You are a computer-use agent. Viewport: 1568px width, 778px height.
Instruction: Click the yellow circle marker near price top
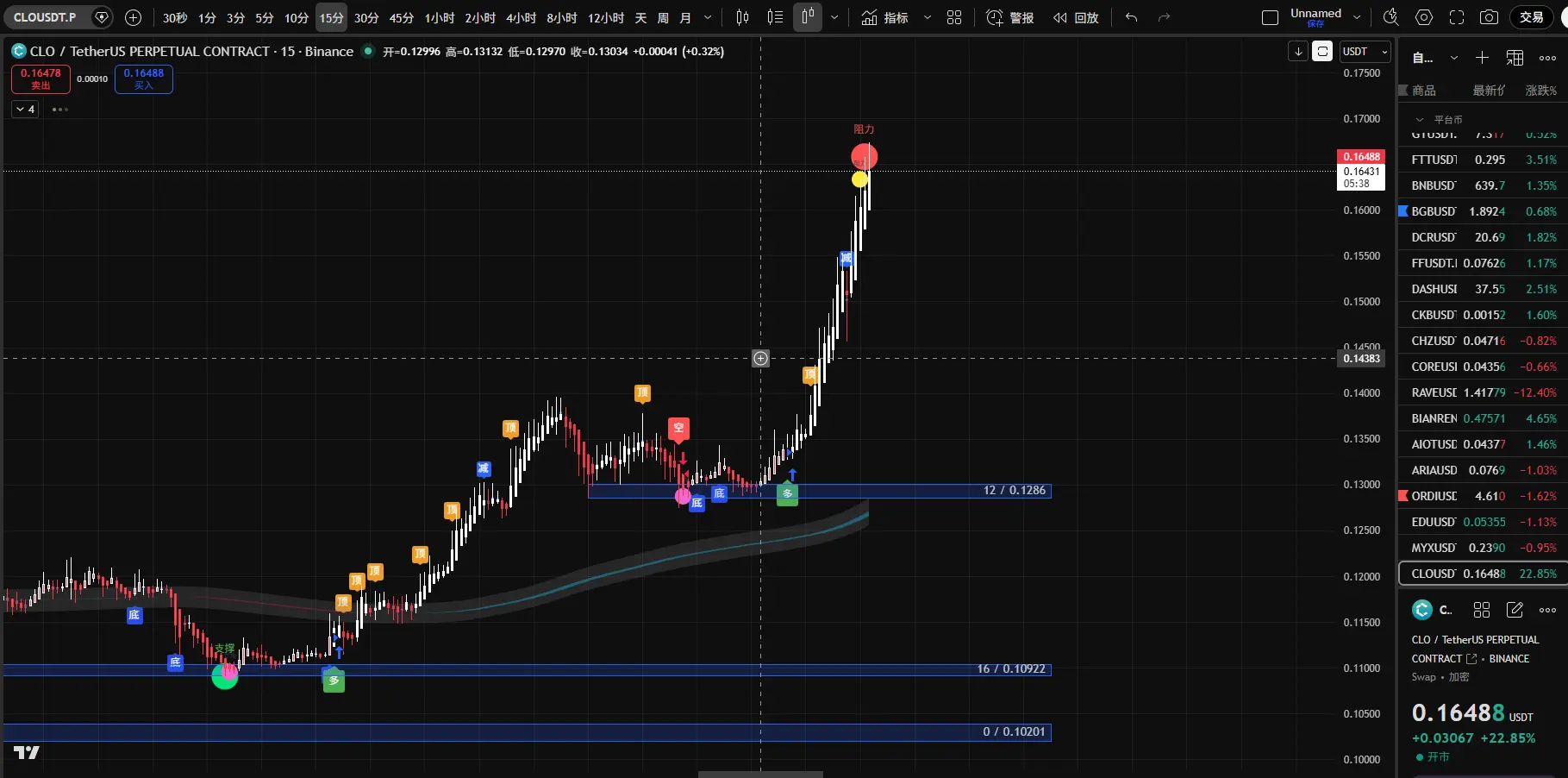tap(859, 179)
